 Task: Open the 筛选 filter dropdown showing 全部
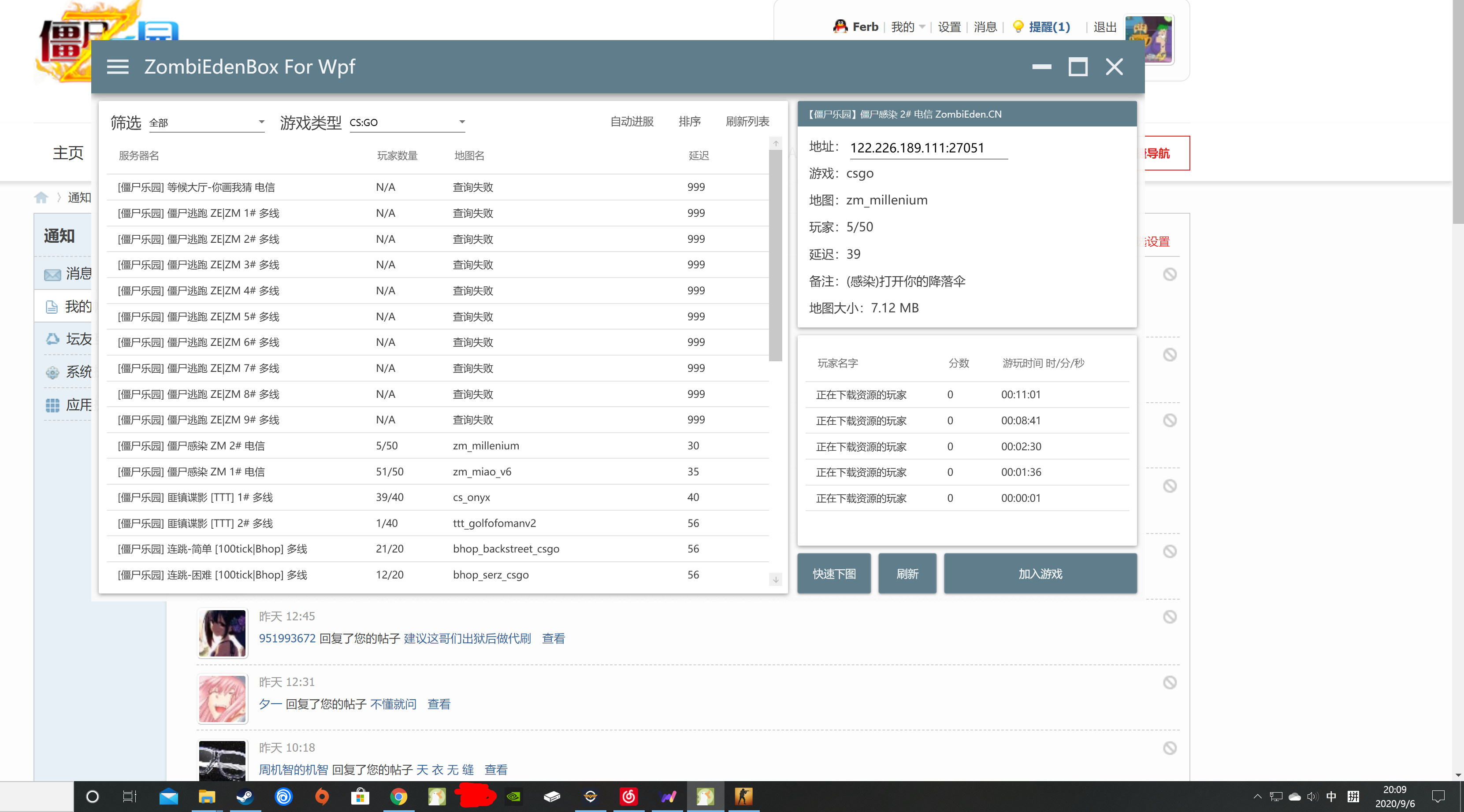click(207, 122)
